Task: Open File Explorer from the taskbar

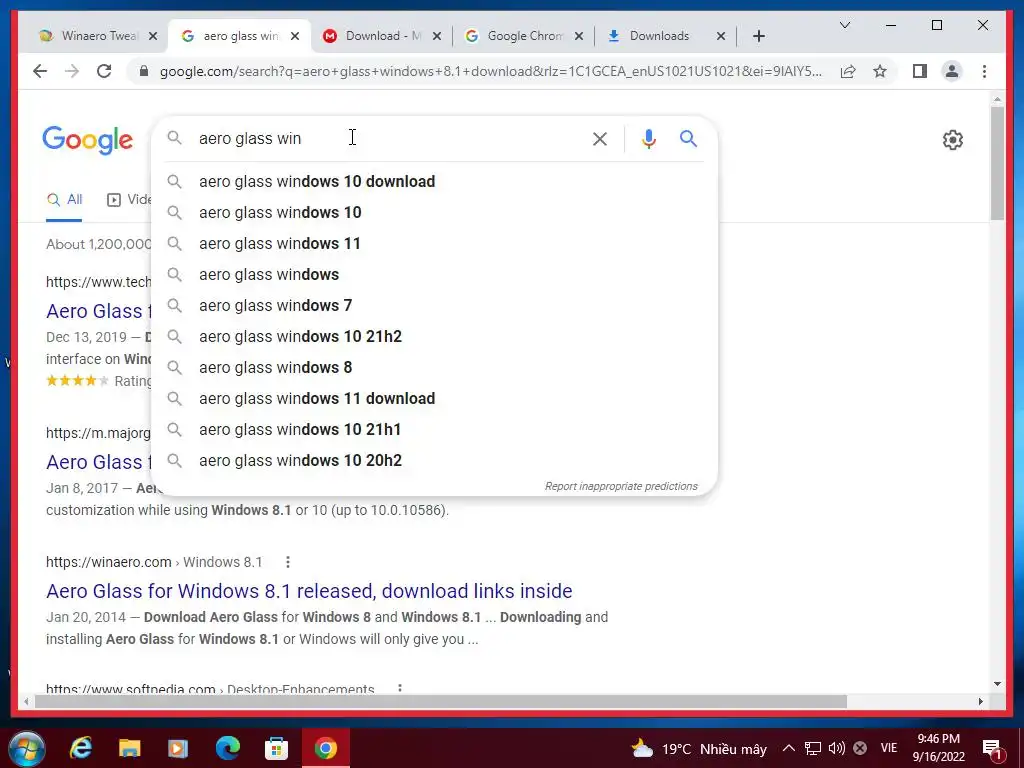Action: pyautogui.click(x=129, y=748)
